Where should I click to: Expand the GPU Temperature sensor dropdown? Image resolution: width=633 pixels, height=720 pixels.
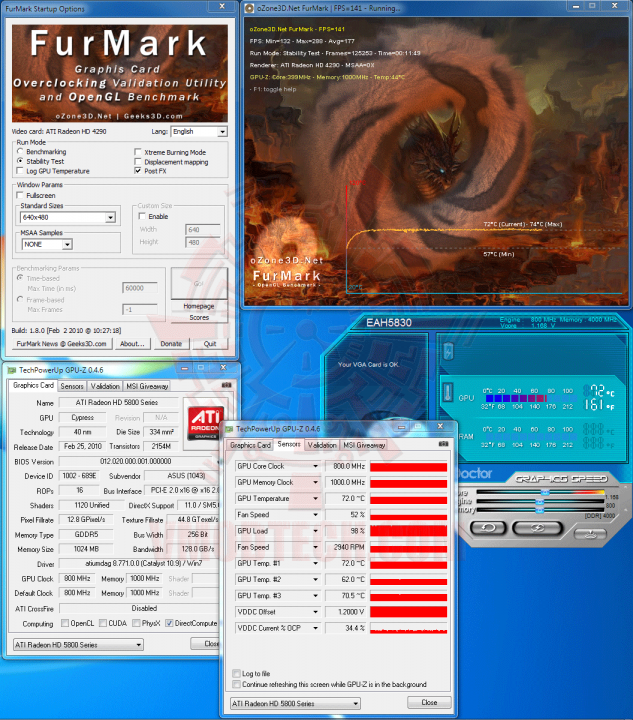[x=315, y=499]
